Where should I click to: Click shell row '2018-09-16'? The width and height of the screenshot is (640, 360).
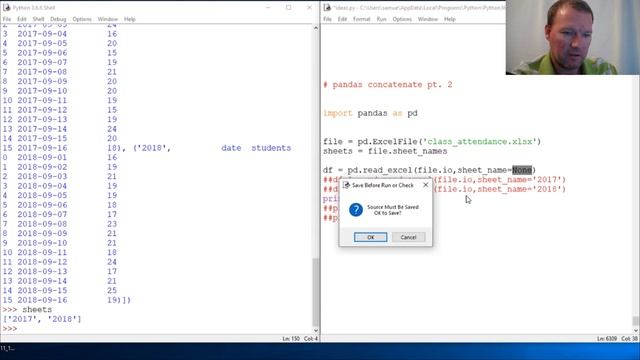66,300
